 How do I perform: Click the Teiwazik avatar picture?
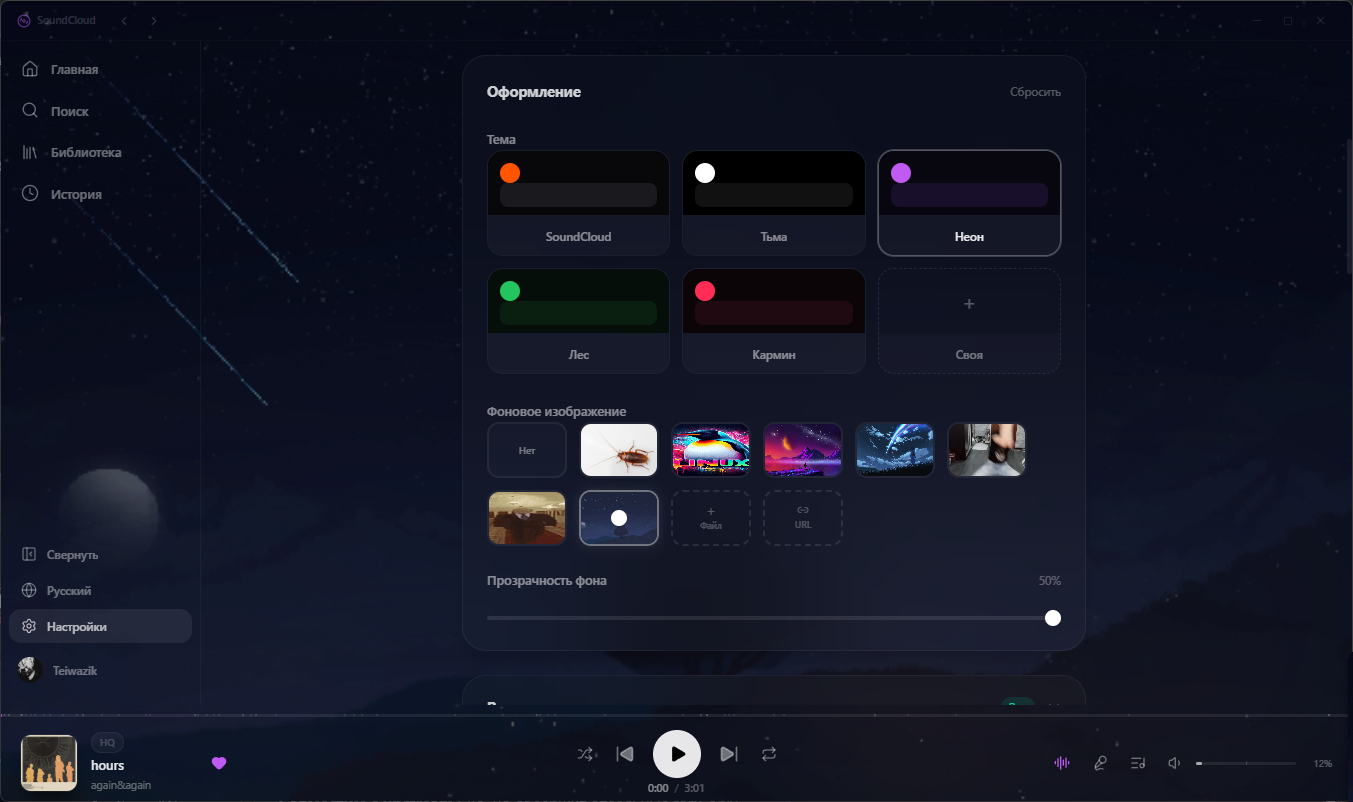point(29,670)
